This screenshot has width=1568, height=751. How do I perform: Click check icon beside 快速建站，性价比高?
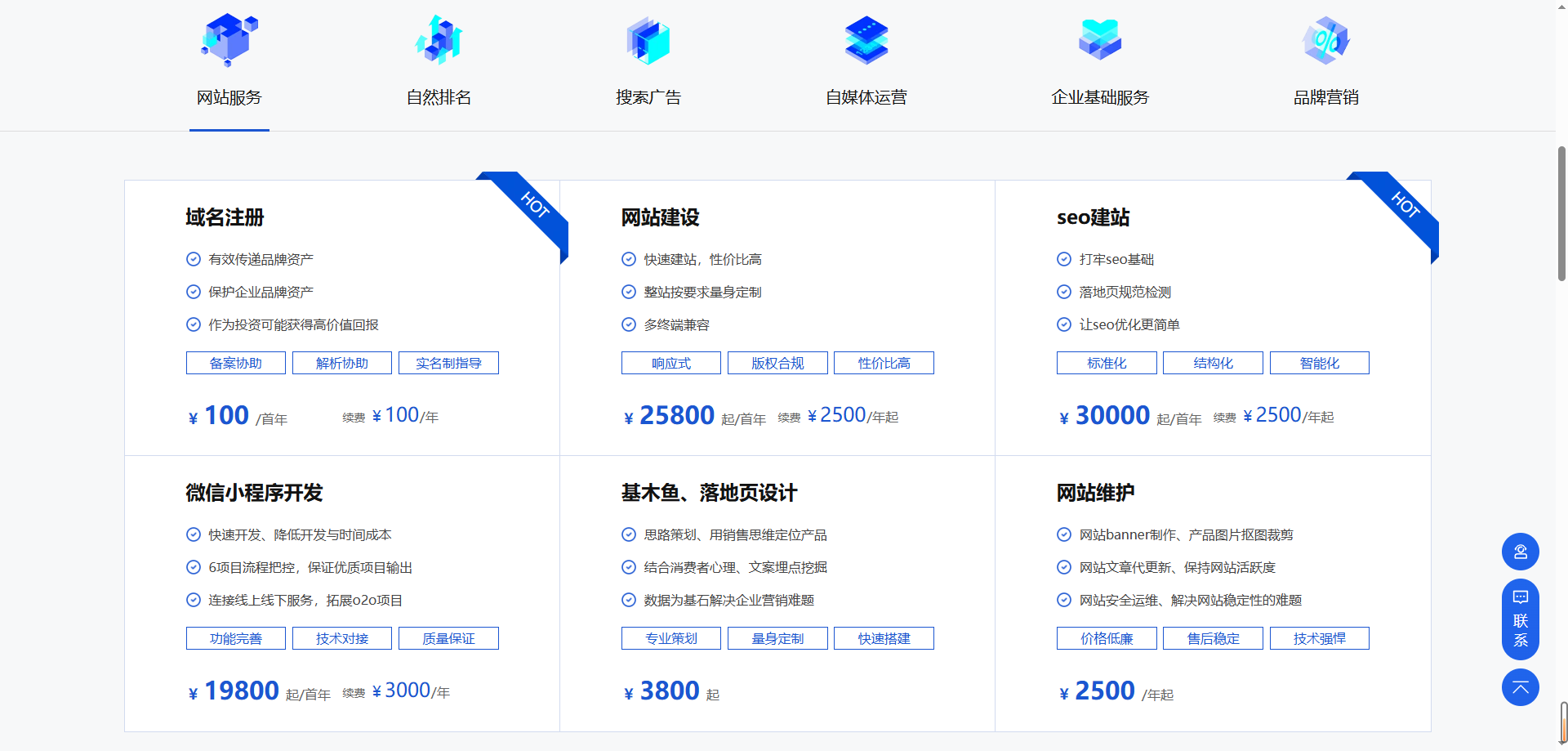point(629,259)
